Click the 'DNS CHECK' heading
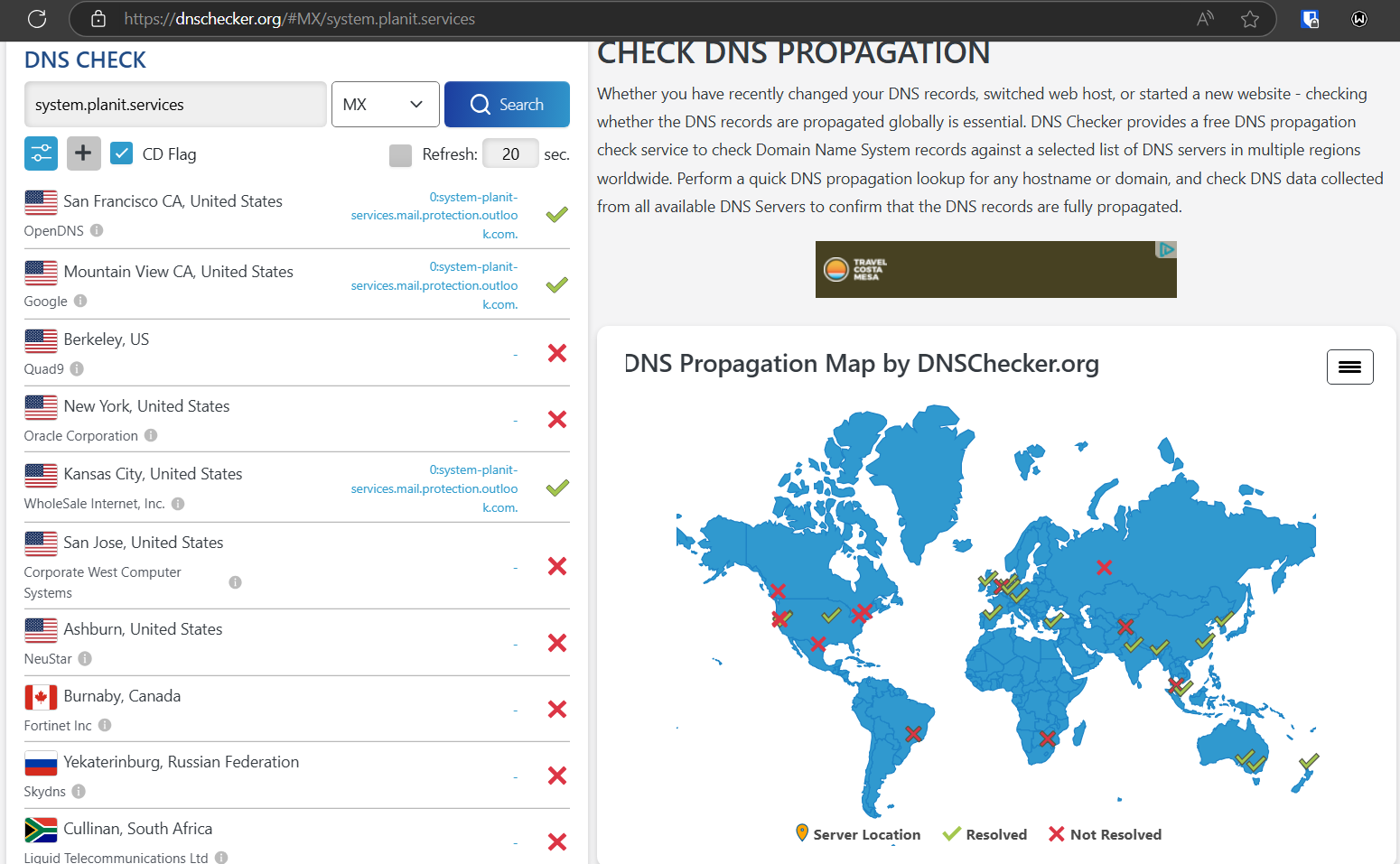Screen dimensions: 1400x864 point(85,60)
